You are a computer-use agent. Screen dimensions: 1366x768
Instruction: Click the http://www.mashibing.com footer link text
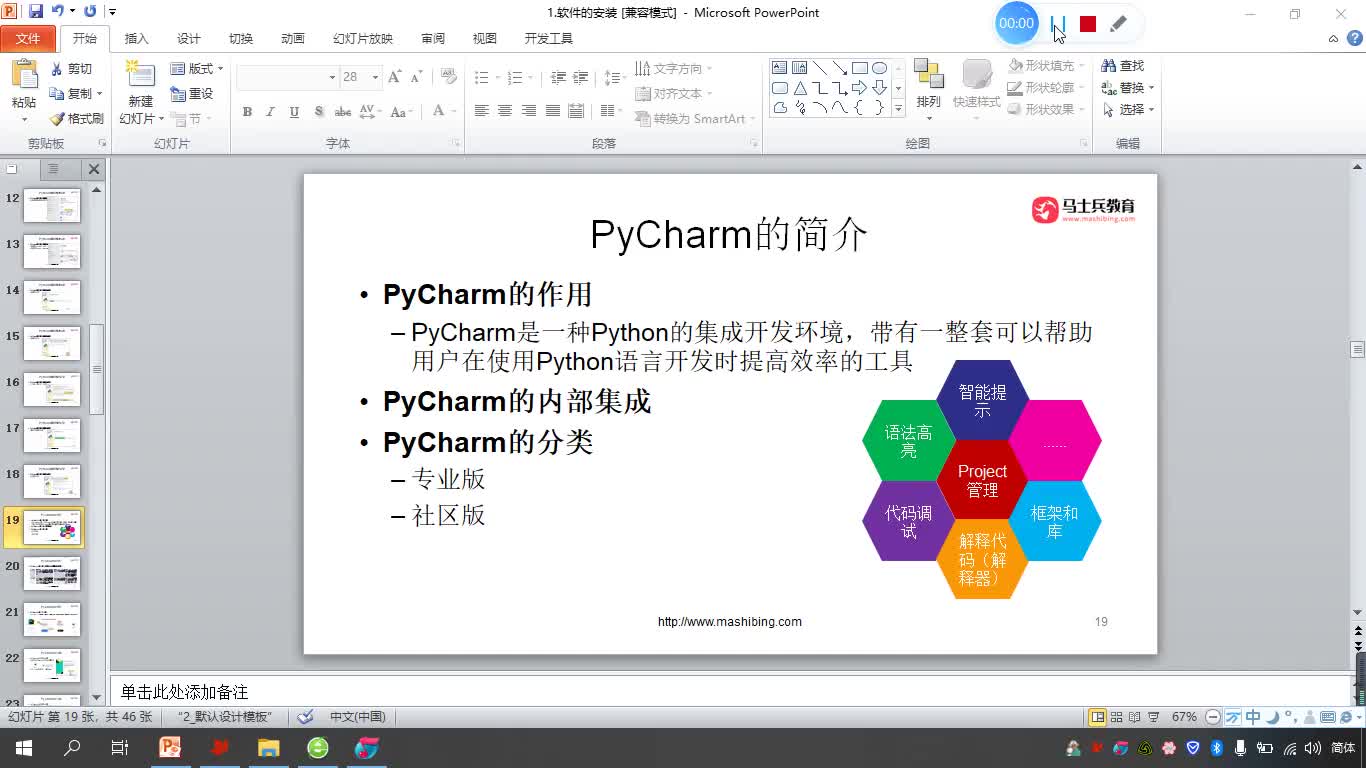[730, 622]
